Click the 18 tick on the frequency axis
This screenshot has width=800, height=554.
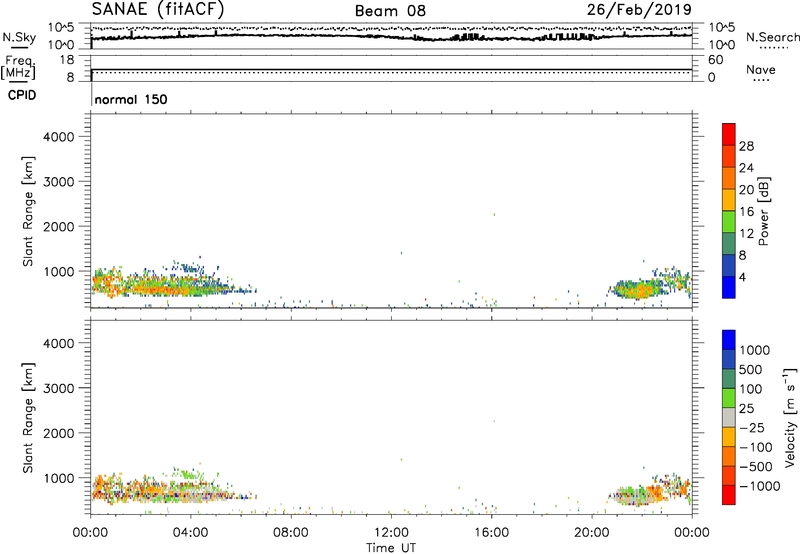point(66,60)
